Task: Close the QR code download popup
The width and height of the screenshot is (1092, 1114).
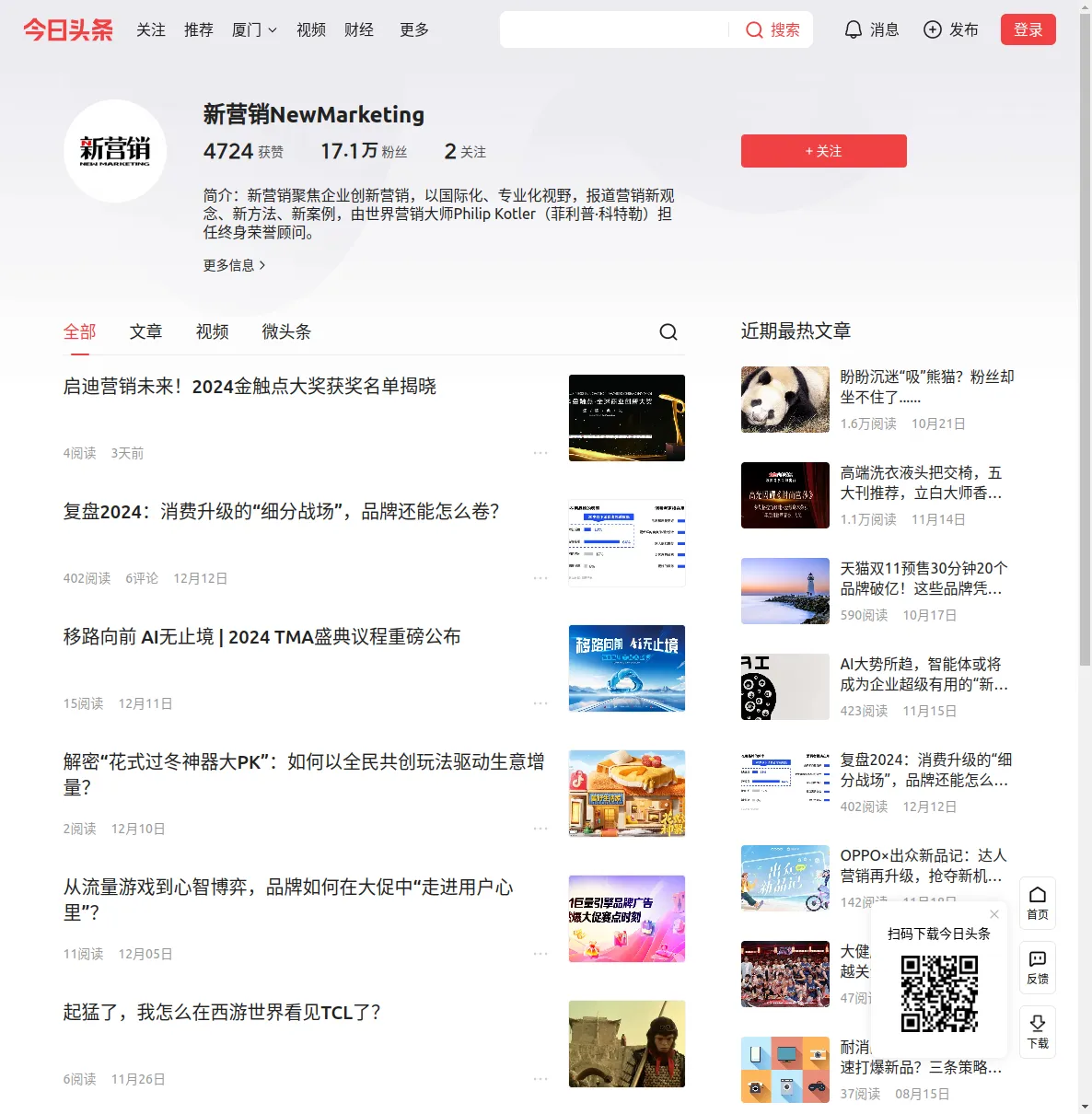Action: (x=994, y=914)
